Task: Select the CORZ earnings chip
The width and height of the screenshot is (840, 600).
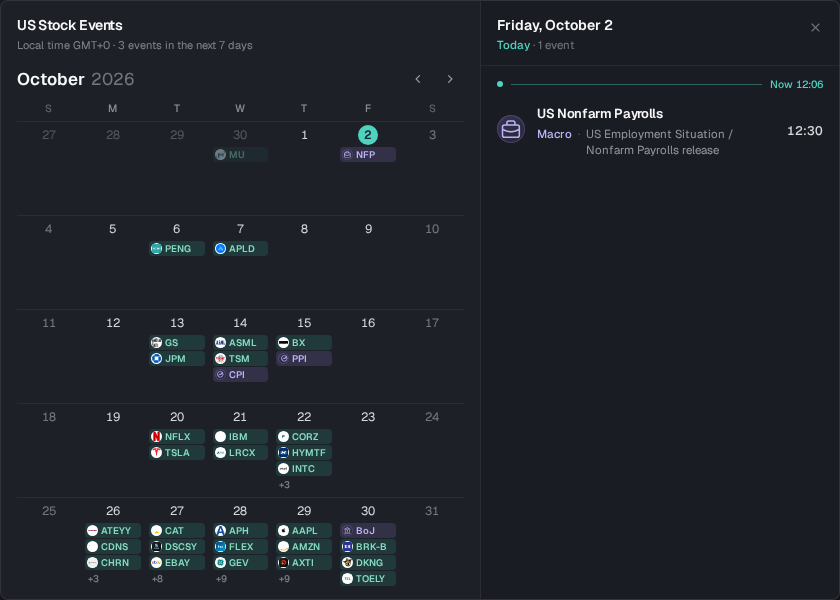Action: pos(304,437)
